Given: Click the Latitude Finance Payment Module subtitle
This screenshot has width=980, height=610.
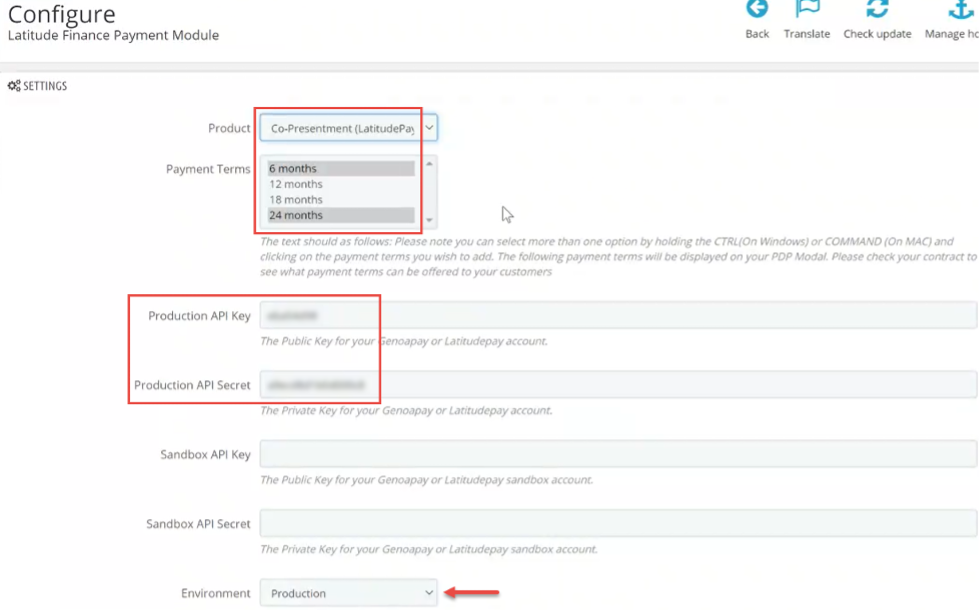Looking at the screenshot, I should point(113,35).
